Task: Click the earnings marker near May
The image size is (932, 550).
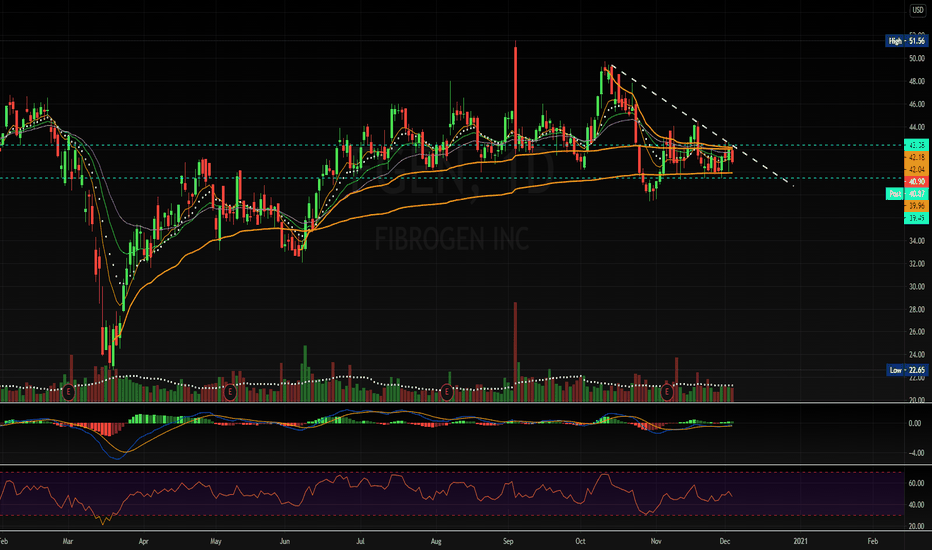Action: pos(230,392)
